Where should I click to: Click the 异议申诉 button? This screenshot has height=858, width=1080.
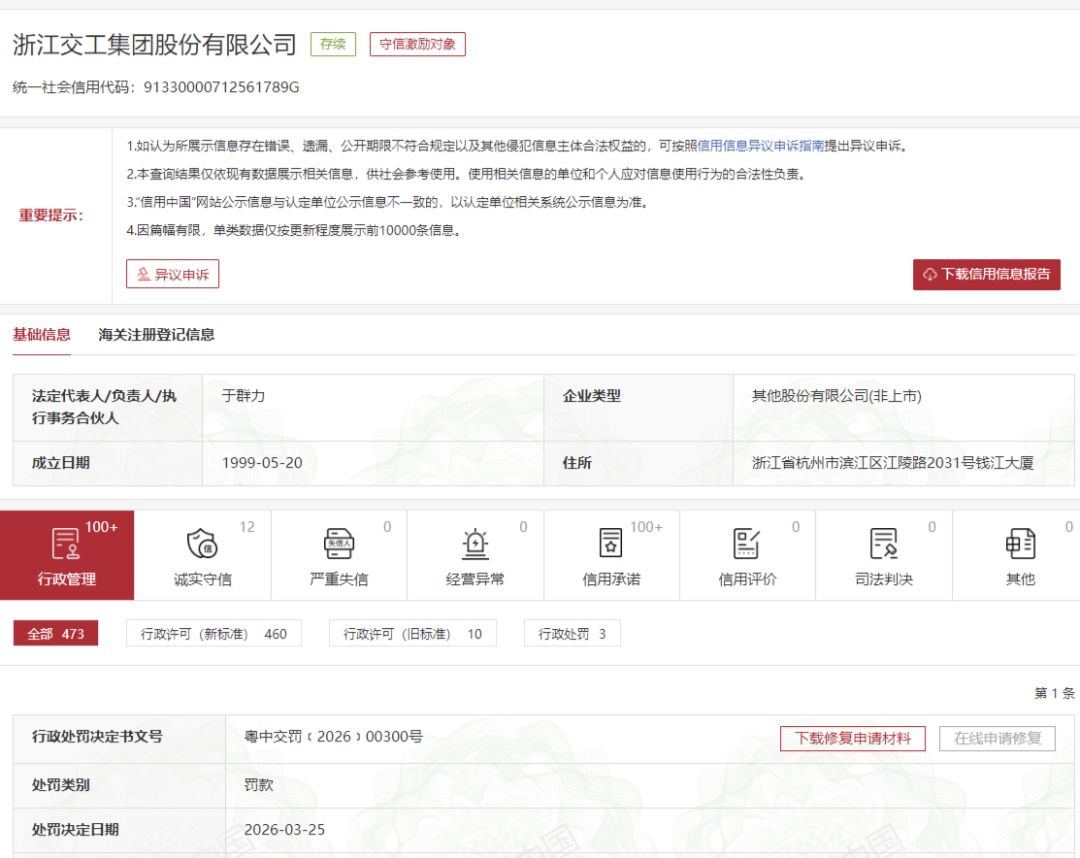coord(172,274)
